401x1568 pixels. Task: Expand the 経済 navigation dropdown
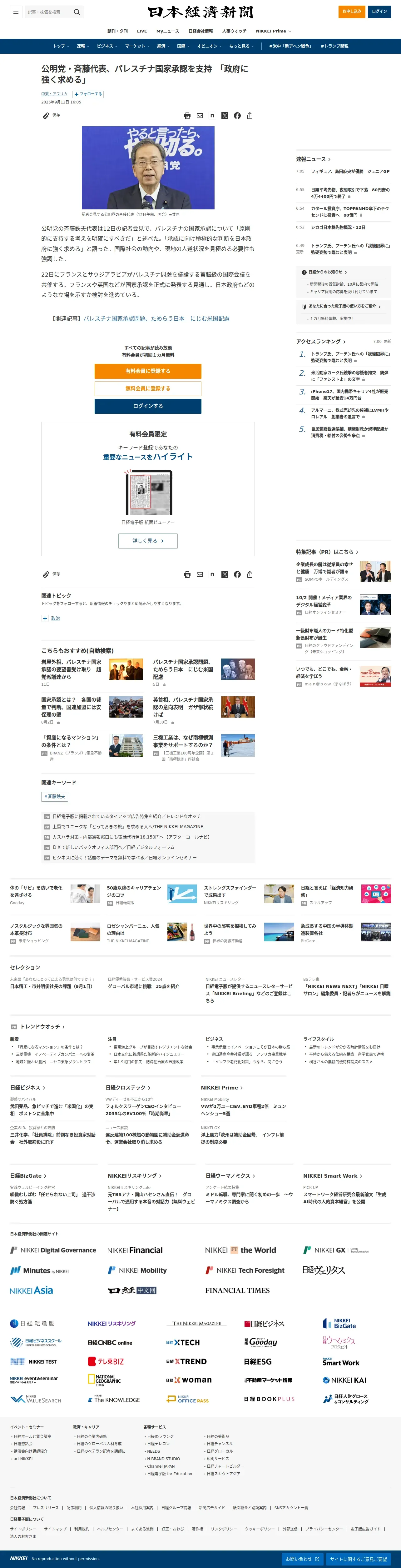tap(164, 46)
